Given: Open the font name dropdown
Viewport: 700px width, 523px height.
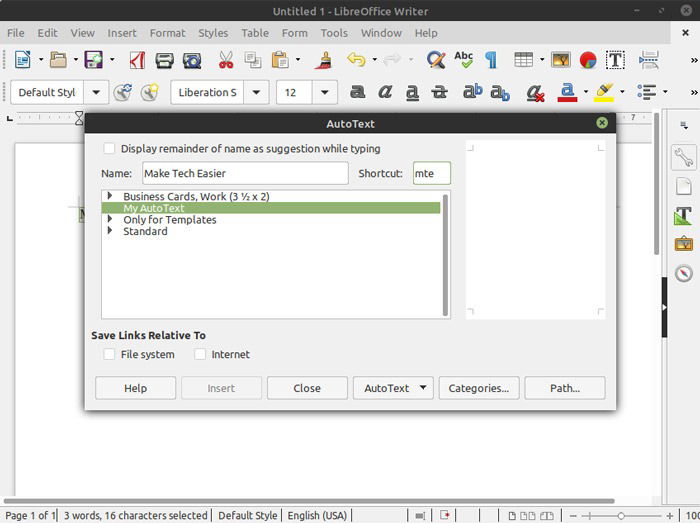Looking at the screenshot, I should 256,92.
